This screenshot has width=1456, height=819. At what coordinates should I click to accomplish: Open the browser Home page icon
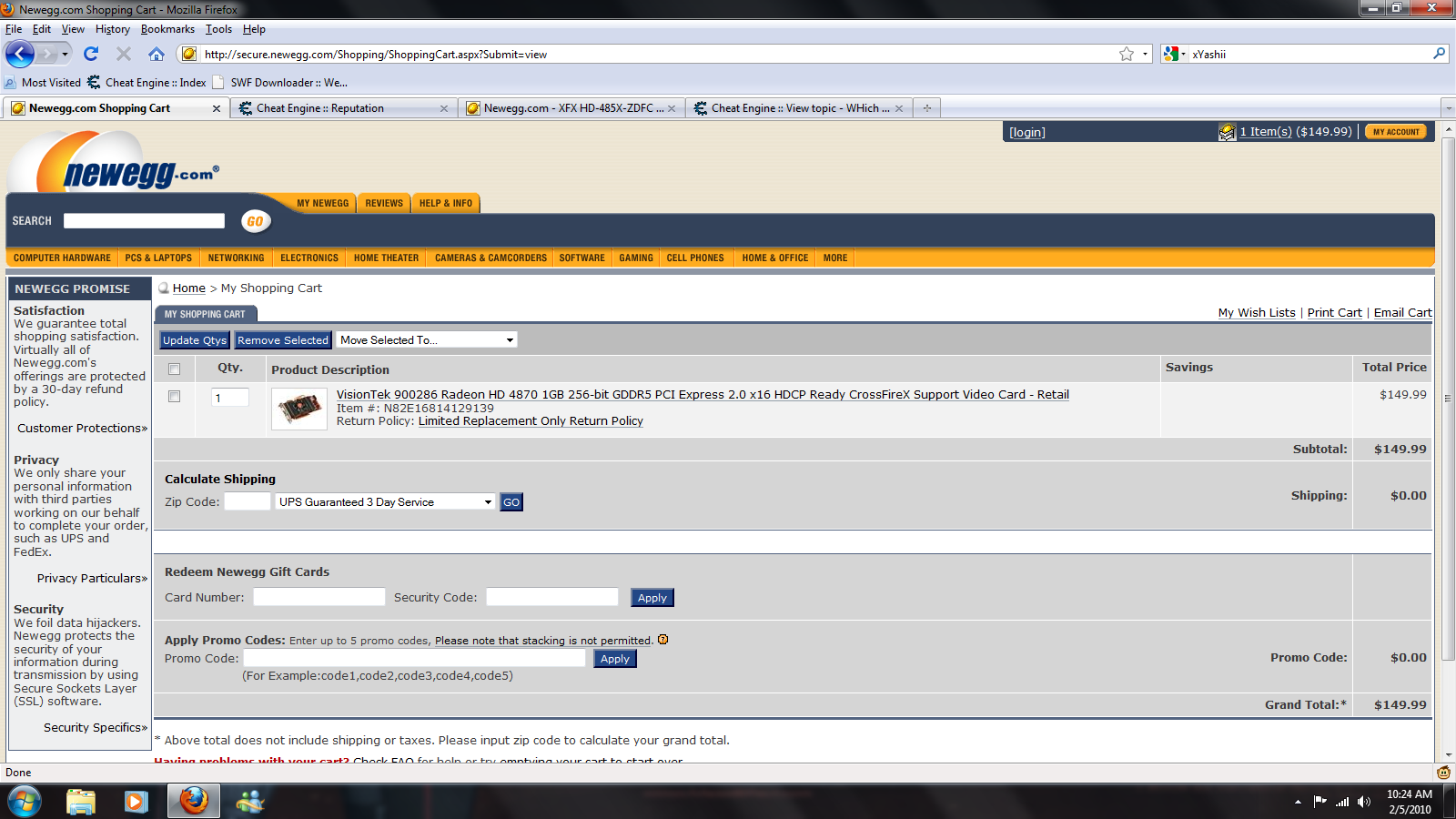[x=157, y=55]
